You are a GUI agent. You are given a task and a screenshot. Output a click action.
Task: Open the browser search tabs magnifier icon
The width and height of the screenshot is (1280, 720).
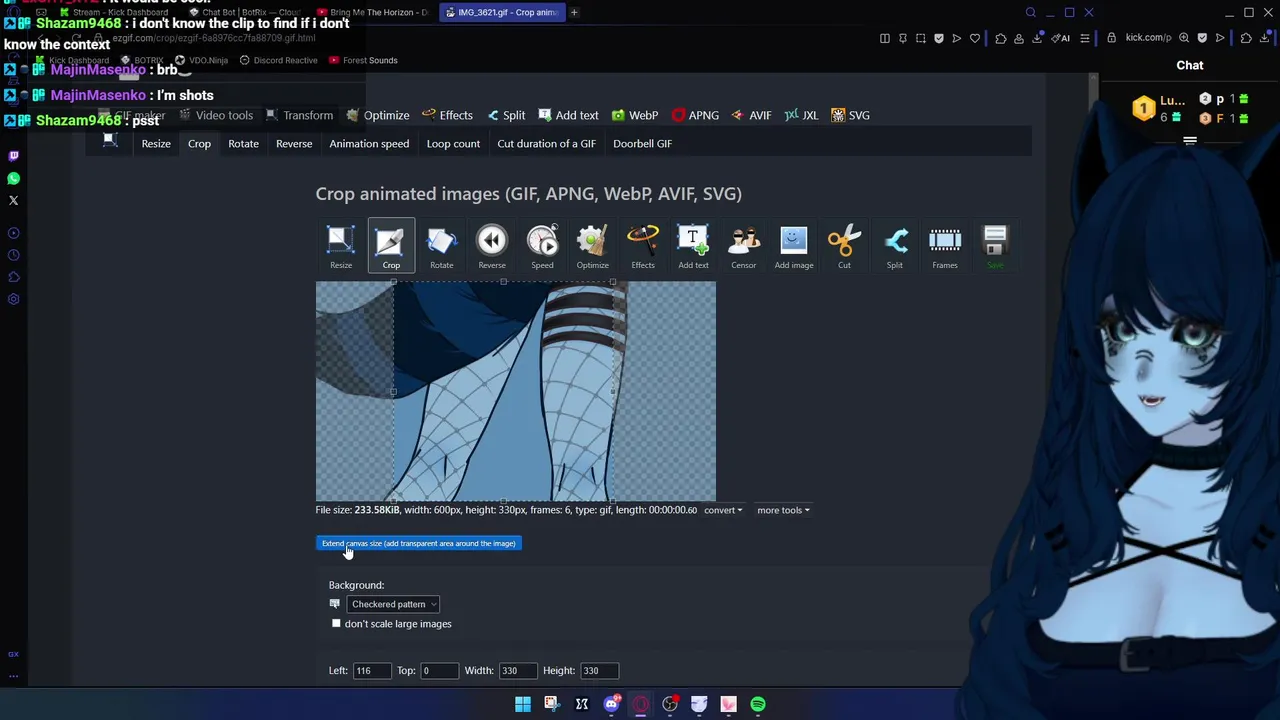click(x=1031, y=12)
